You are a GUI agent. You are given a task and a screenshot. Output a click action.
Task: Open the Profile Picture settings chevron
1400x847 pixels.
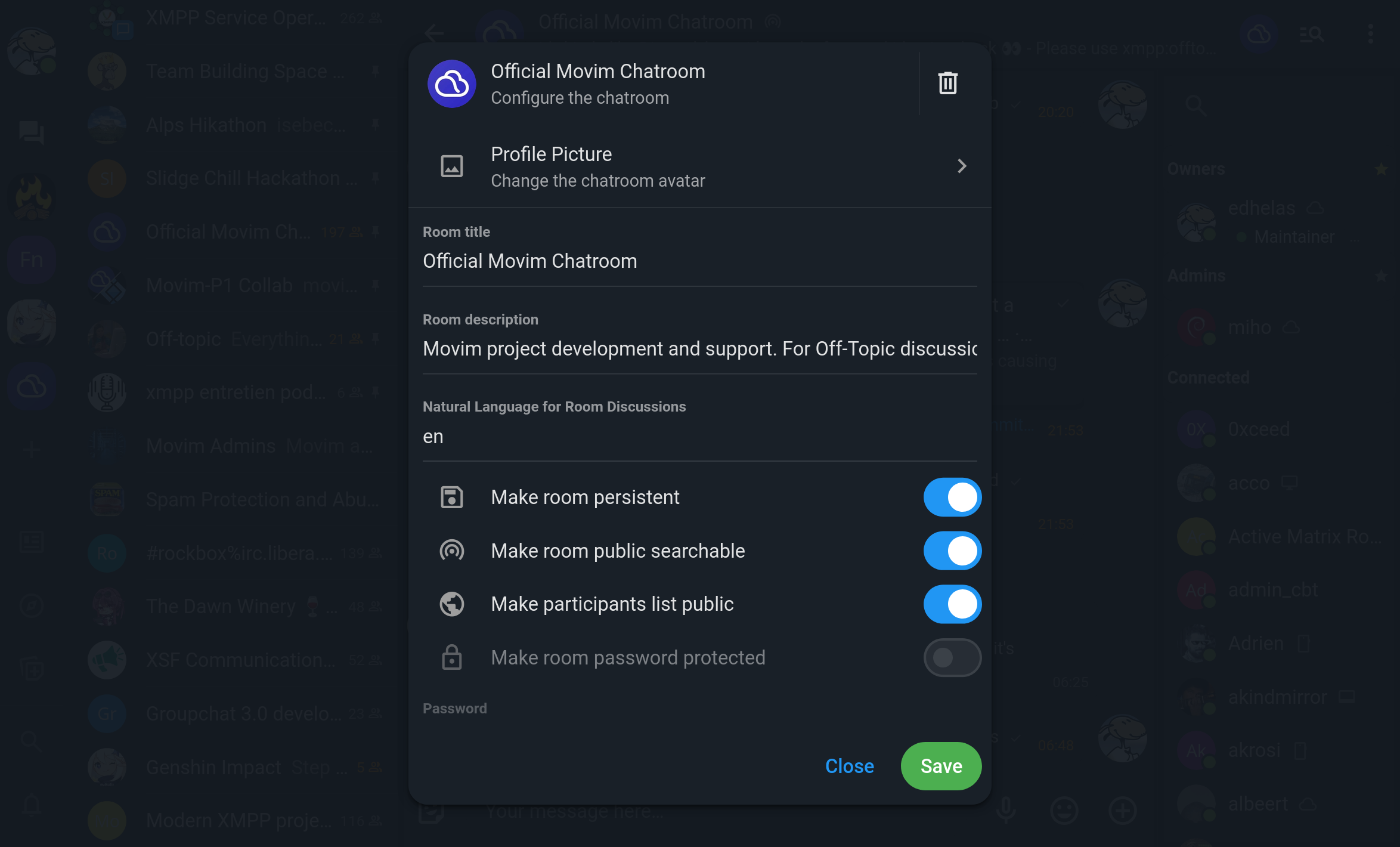[x=961, y=166]
